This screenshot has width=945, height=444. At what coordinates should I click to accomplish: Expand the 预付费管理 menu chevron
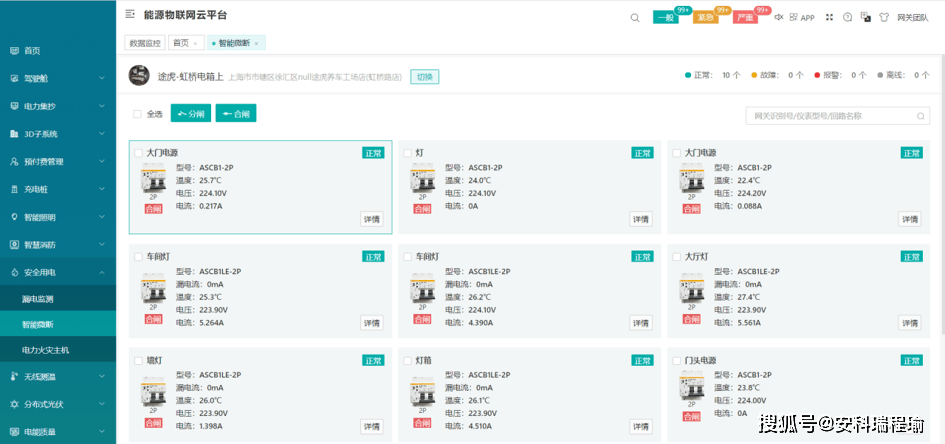(101, 161)
